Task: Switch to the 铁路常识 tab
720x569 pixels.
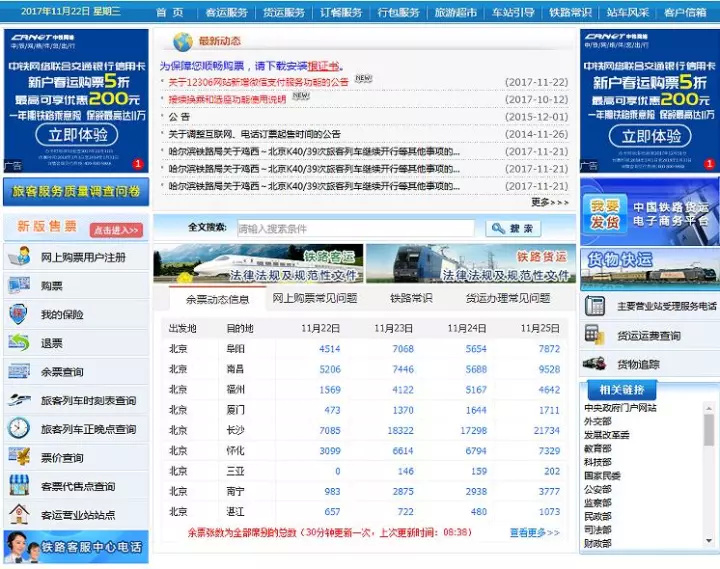Action: (411, 298)
